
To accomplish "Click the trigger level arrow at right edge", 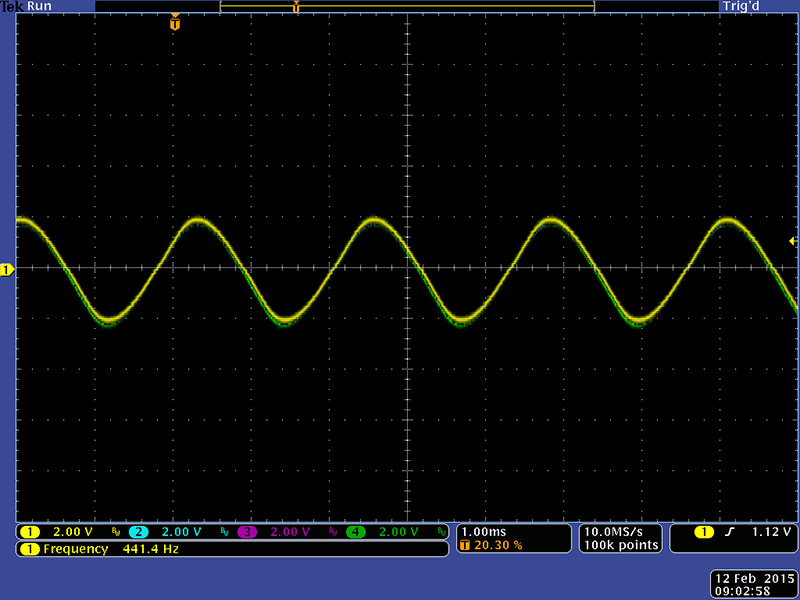I will (792, 241).
